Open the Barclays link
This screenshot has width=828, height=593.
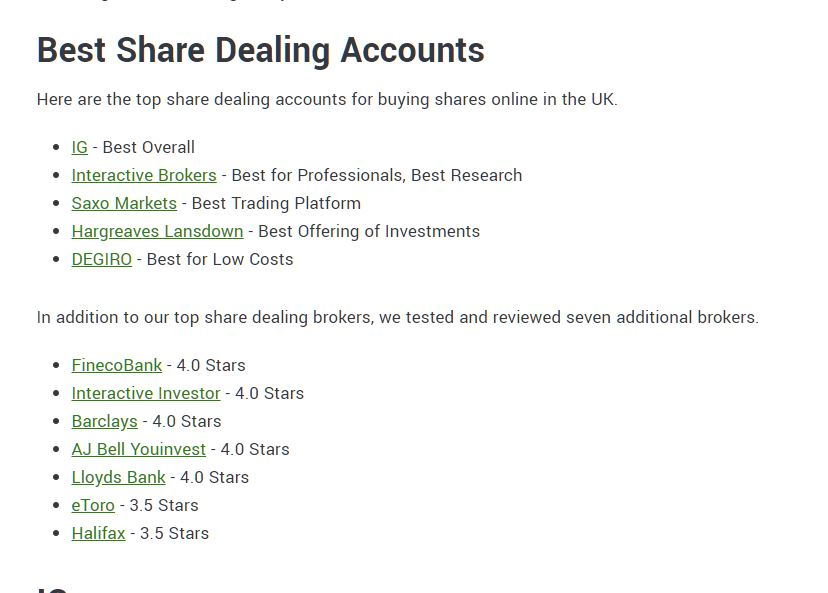coord(105,421)
